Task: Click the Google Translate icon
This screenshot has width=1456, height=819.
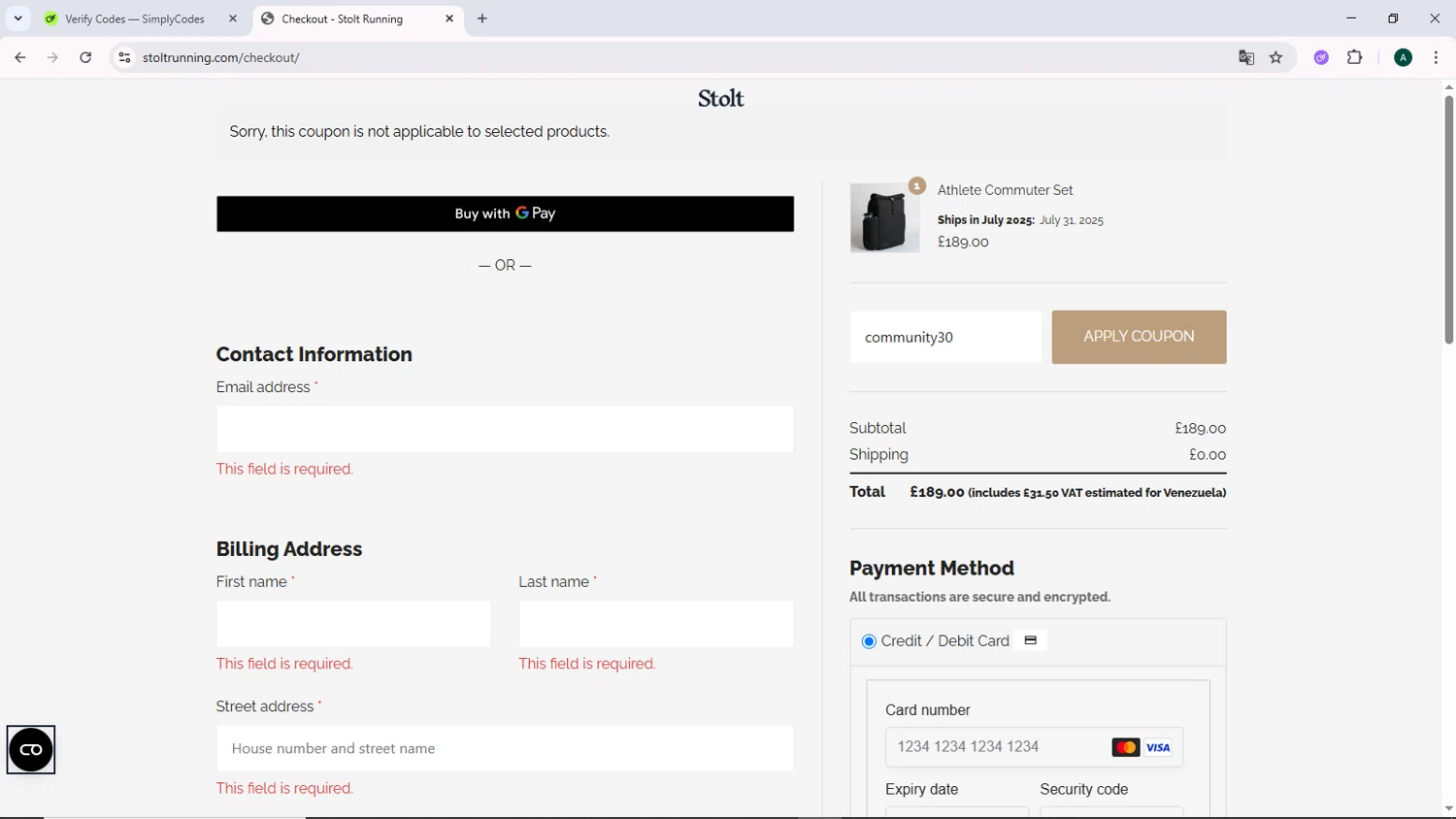Action: click(1246, 57)
